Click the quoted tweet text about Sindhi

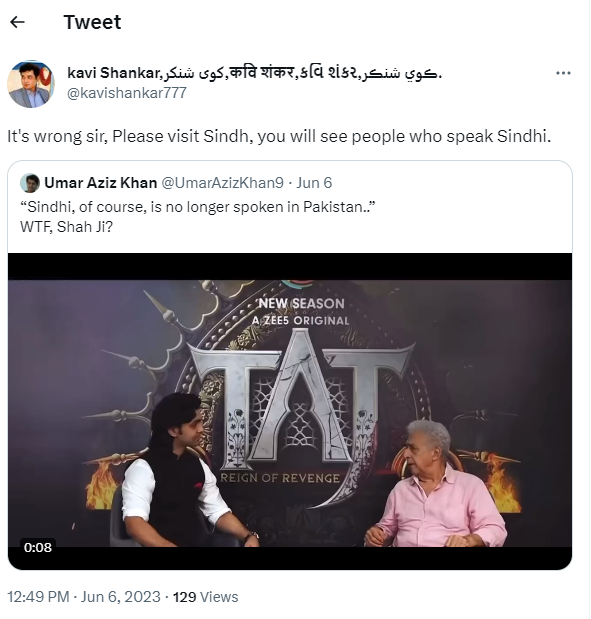point(197,207)
